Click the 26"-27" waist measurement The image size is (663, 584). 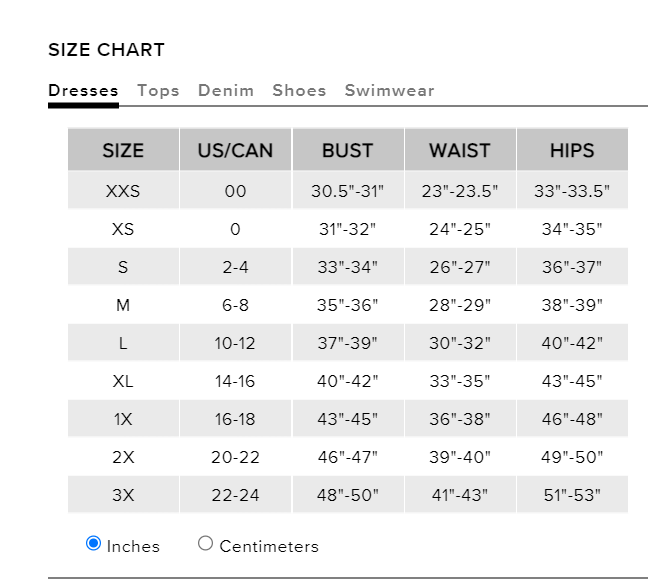(x=460, y=267)
